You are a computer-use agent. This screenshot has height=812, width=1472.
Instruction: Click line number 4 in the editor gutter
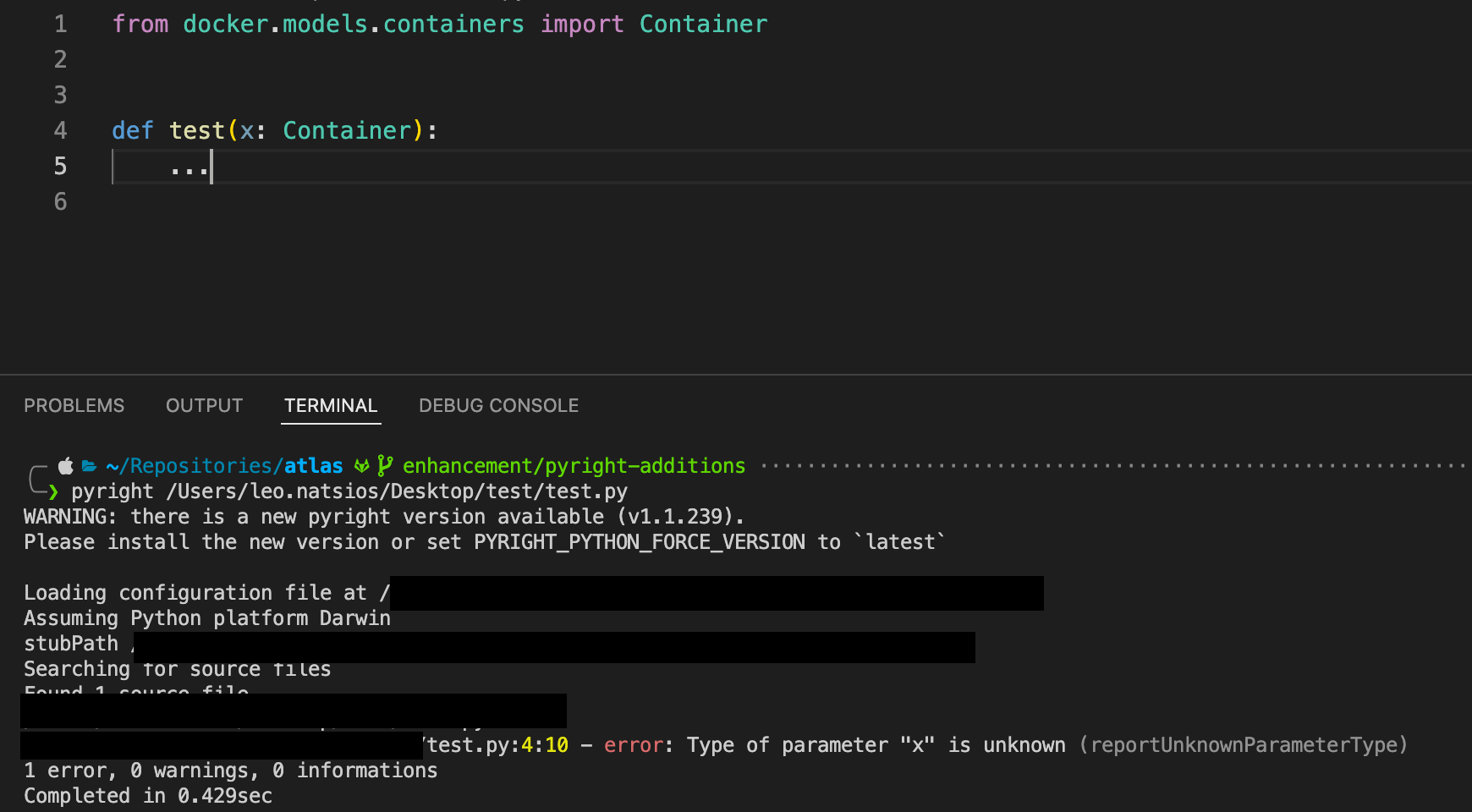(59, 129)
